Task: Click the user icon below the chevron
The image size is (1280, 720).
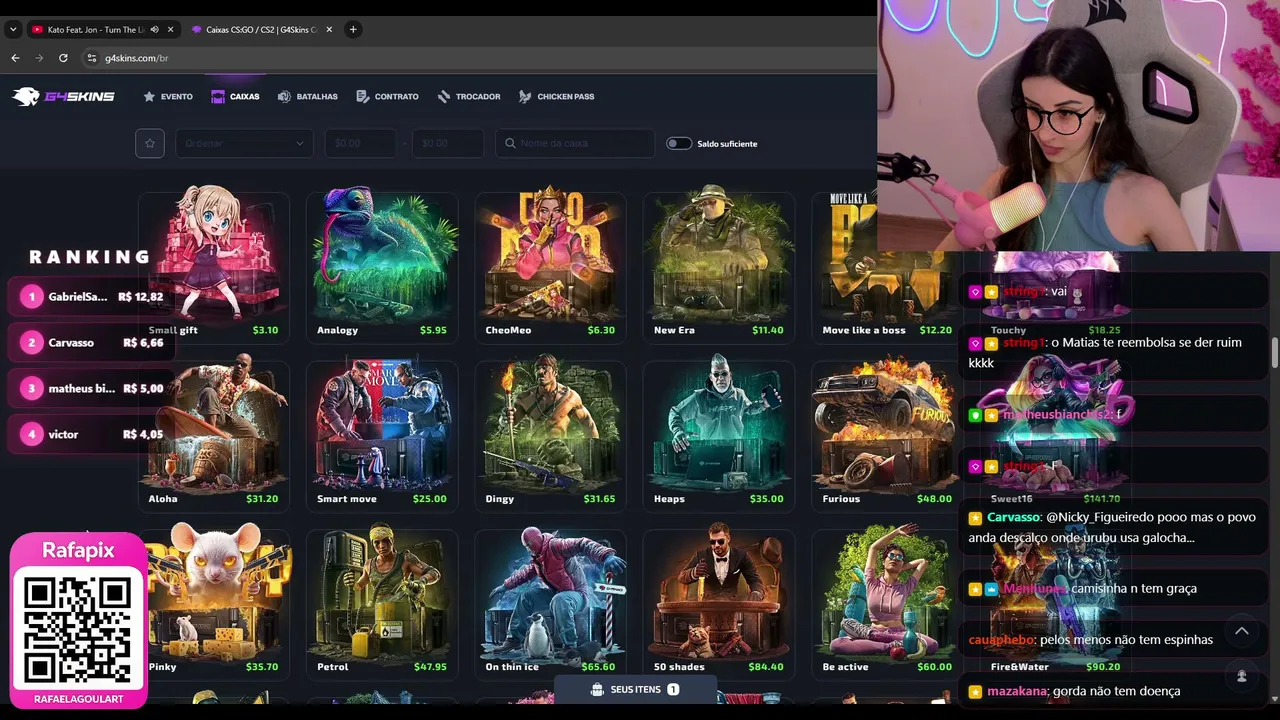Action: (1242, 676)
